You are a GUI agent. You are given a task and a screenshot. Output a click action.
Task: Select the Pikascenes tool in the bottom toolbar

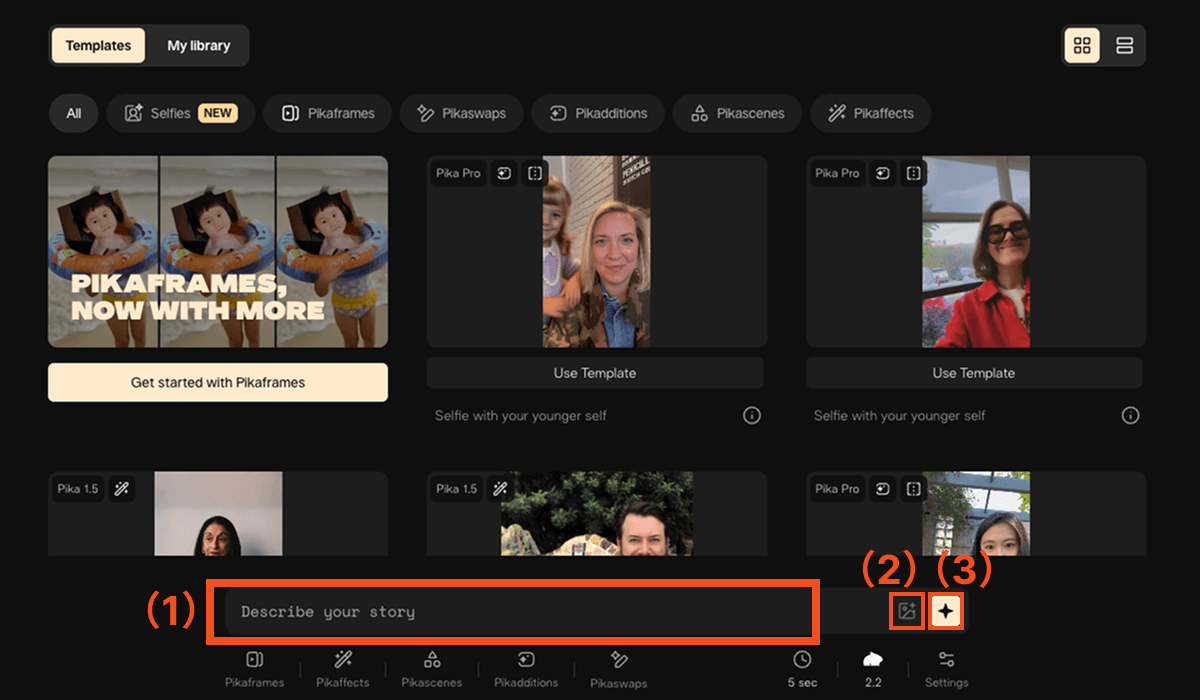point(432,669)
